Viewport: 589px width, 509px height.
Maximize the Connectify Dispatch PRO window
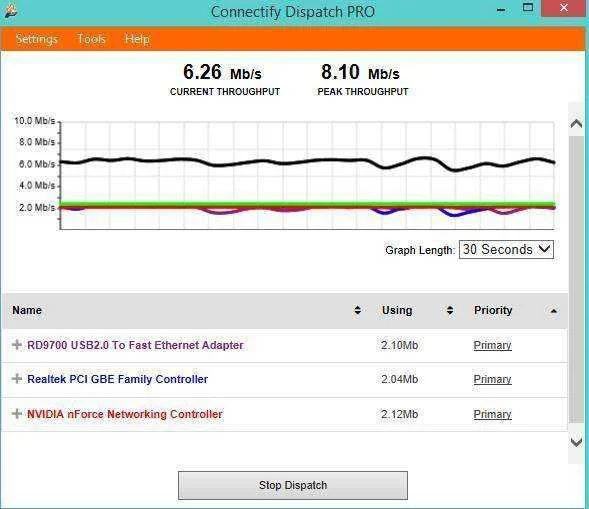pyautogui.click(x=528, y=8)
